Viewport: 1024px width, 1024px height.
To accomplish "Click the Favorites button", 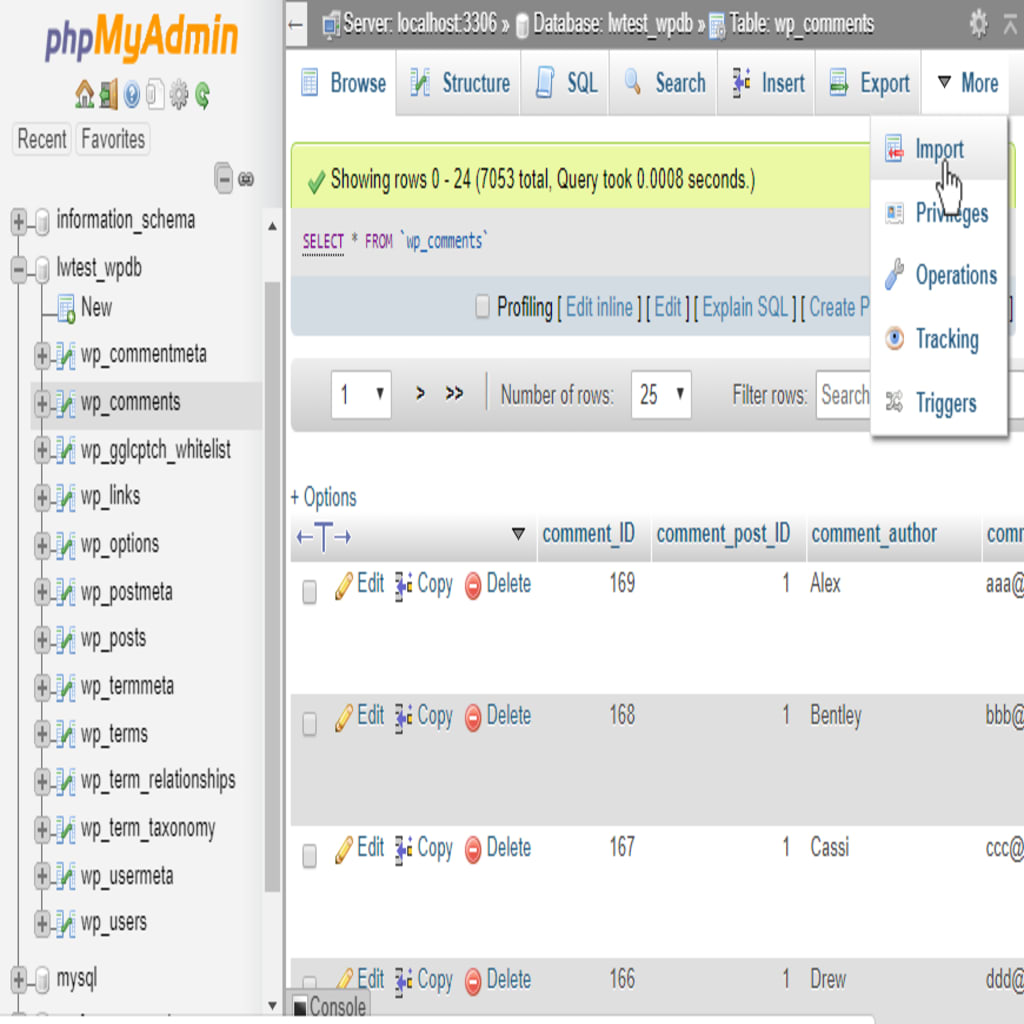I will (x=113, y=139).
